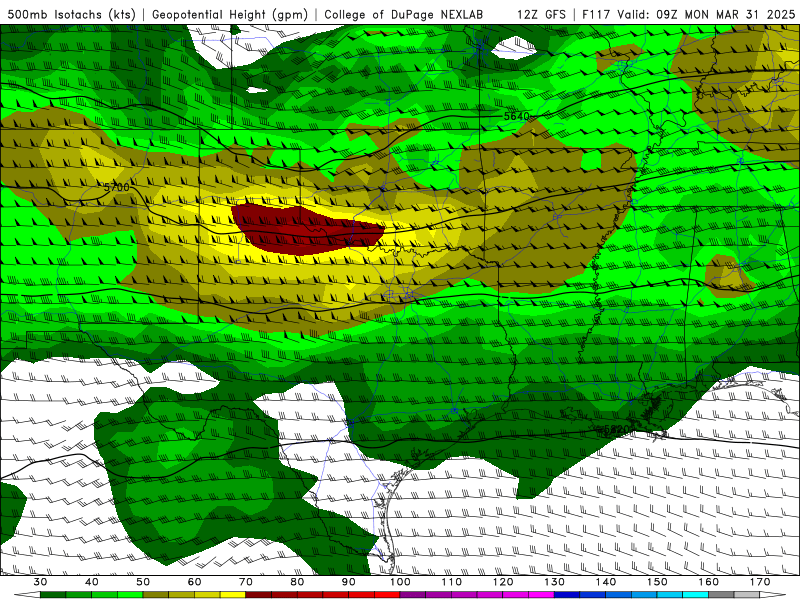Viewport: 800px width, 600px height.
Task: Click the legend value 130
Action: click(x=554, y=582)
